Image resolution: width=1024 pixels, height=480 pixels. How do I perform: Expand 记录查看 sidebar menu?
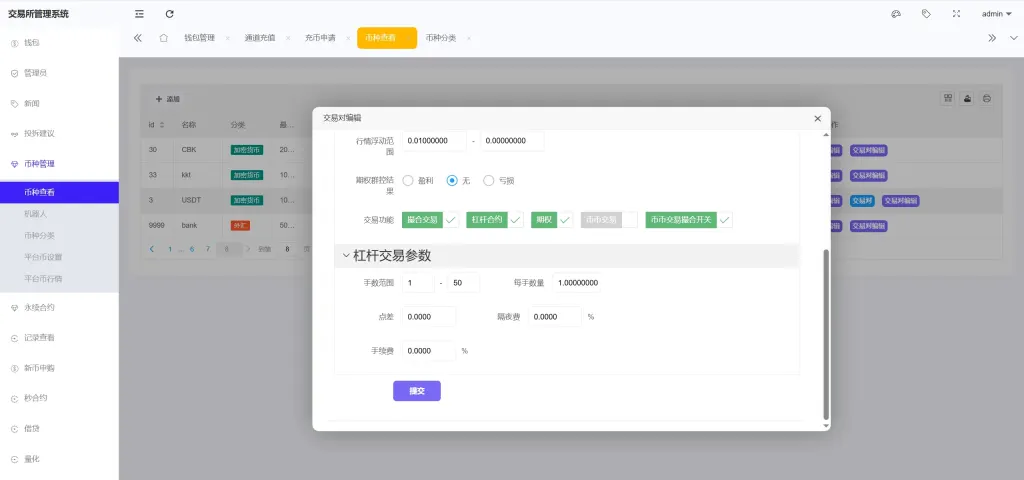click(59, 338)
